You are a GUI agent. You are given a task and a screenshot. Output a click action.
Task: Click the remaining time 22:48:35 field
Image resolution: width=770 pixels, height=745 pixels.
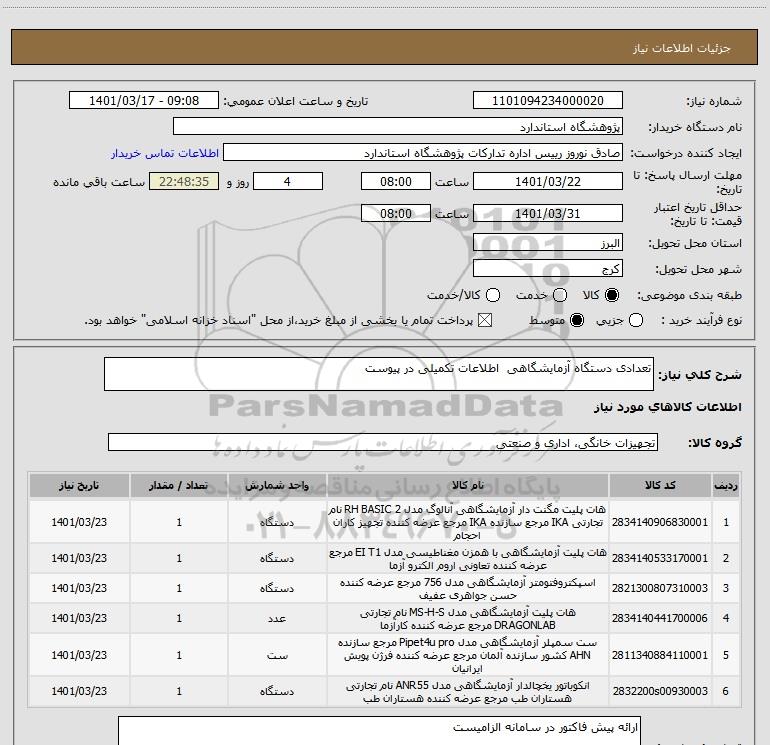(184, 181)
